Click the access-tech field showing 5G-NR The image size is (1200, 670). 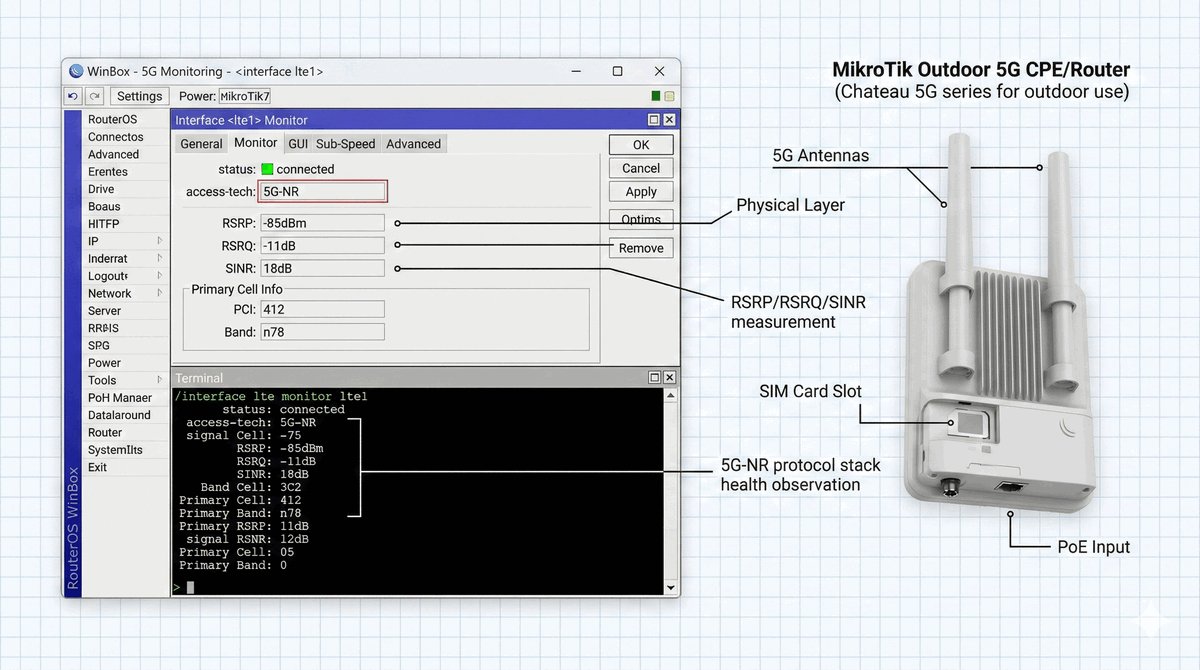pyautogui.click(x=322, y=192)
